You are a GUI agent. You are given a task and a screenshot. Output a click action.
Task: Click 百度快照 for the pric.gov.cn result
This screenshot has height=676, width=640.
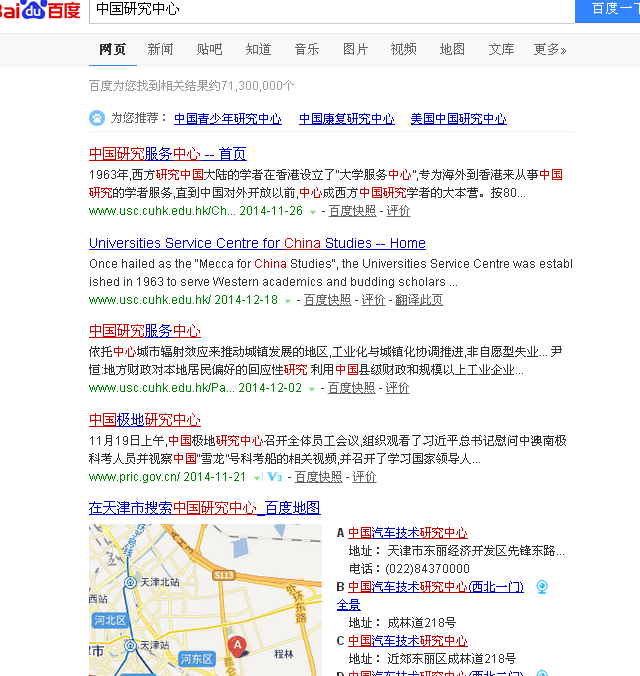click(318, 477)
